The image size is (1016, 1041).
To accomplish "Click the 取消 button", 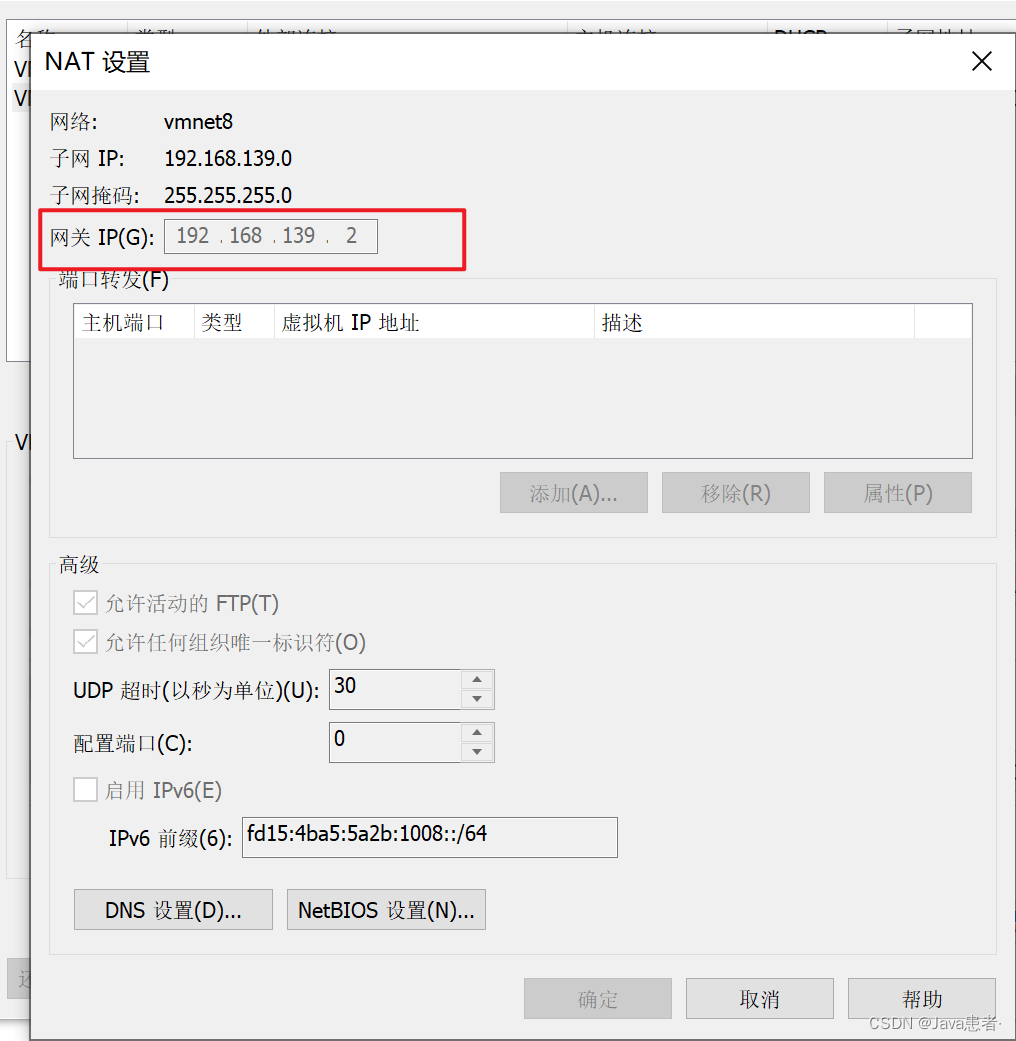I will [760, 998].
